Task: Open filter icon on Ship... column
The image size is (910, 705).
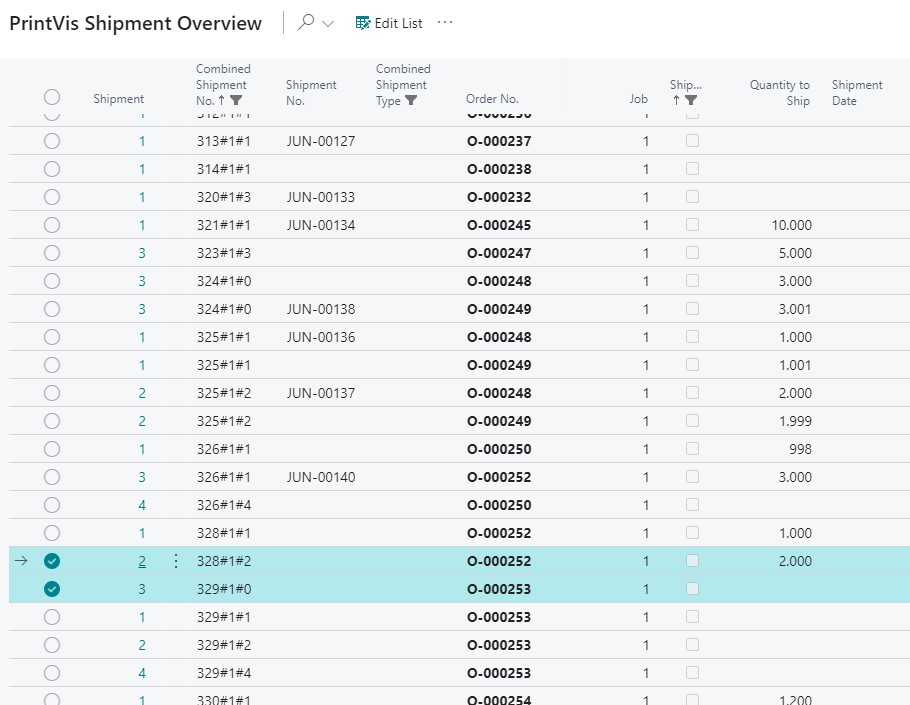Action: coord(691,100)
